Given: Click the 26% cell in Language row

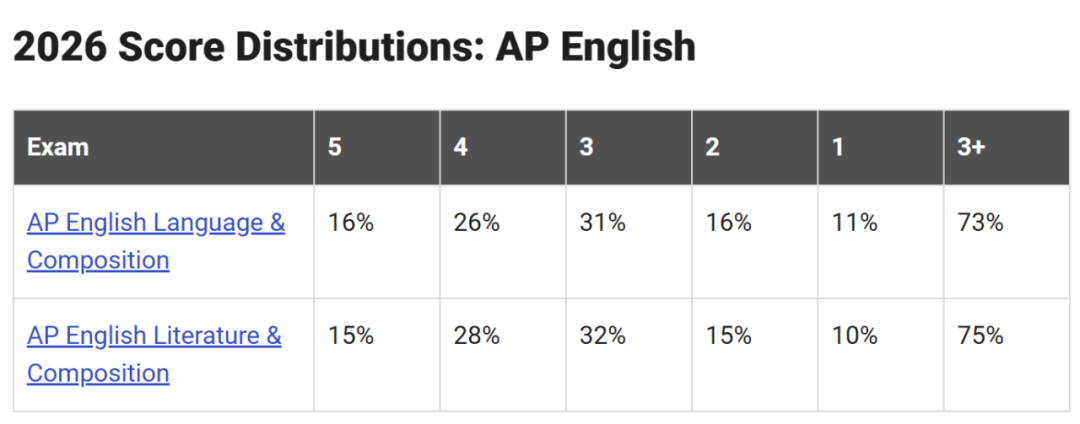Looking at the screenshot, I should pyautogui.click(x=476, y=223).
